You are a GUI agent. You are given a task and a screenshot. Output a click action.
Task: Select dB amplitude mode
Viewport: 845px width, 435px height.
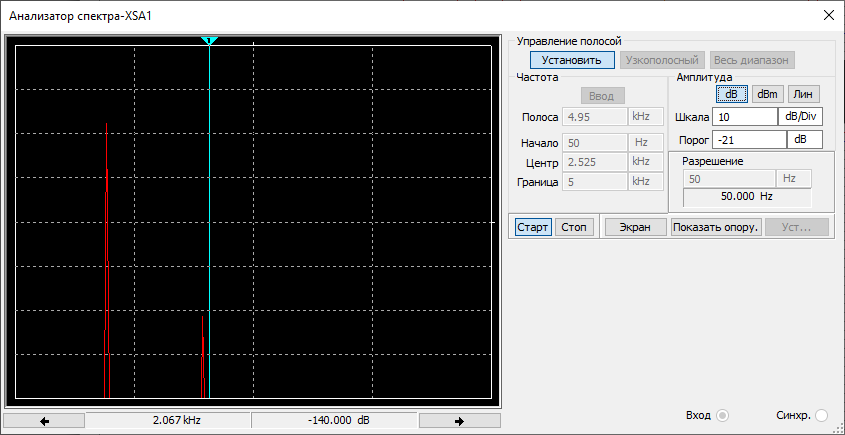[731, 94]
